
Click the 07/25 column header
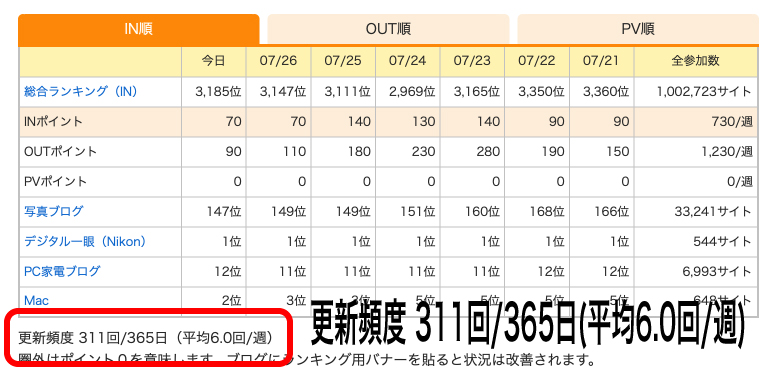[343, 62]
